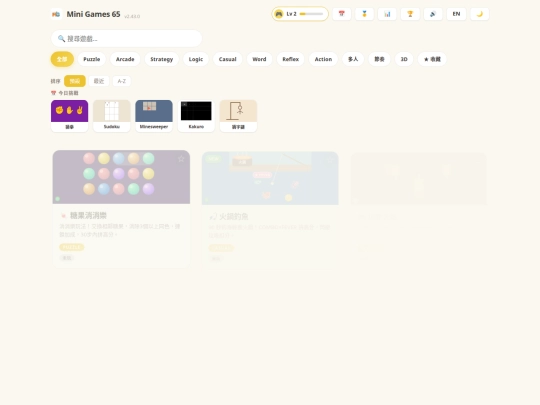Select the 全部 (All) category filter
540x405 pixels.
pos(62,59)
